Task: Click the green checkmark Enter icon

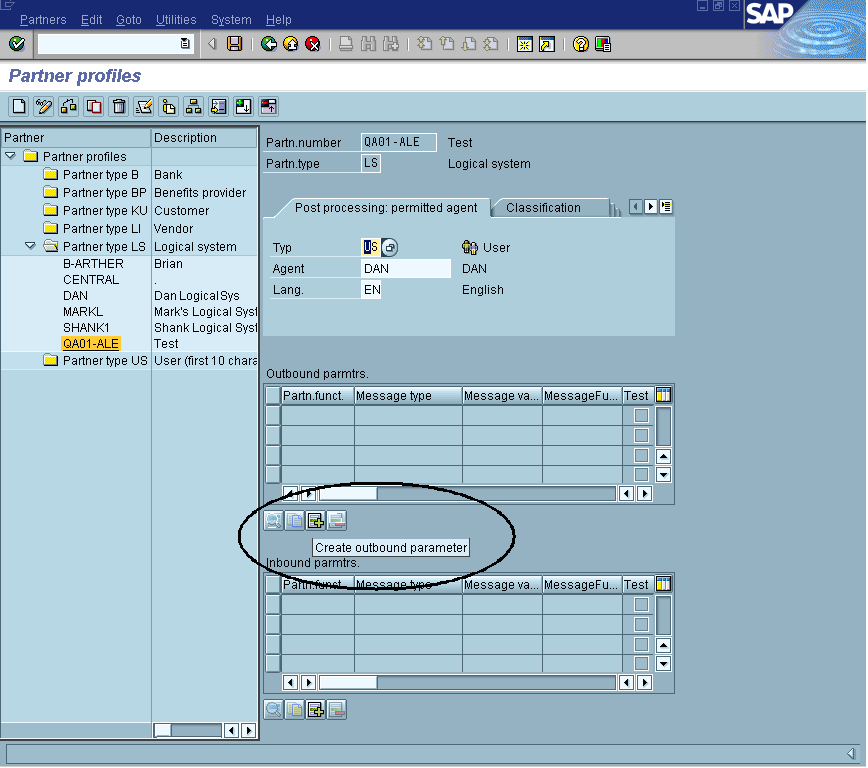Action: [17, 43]
